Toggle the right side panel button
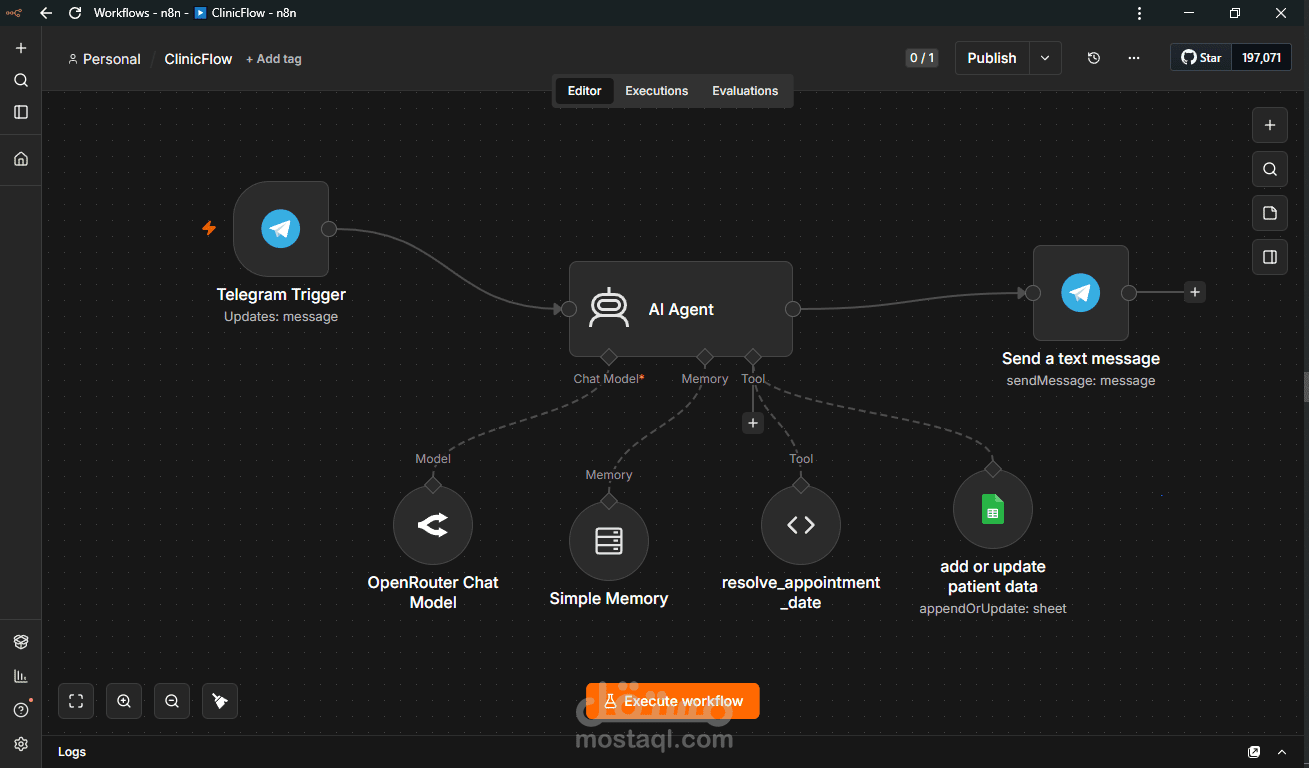 [1270, 257]
